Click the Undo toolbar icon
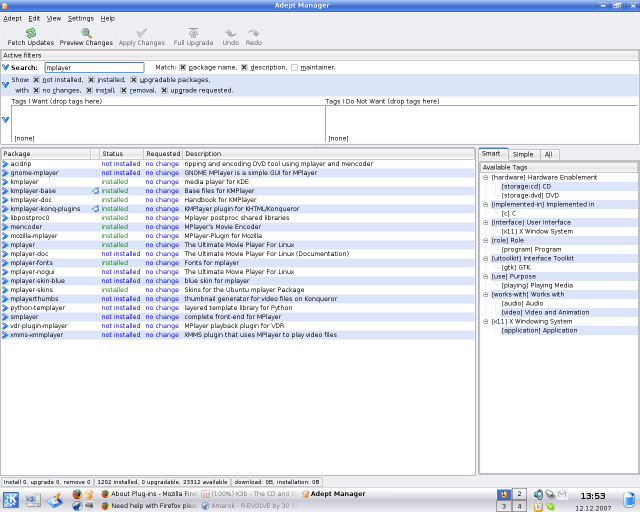The width and height of the screenshot is (640, 512). pos(230,33)
